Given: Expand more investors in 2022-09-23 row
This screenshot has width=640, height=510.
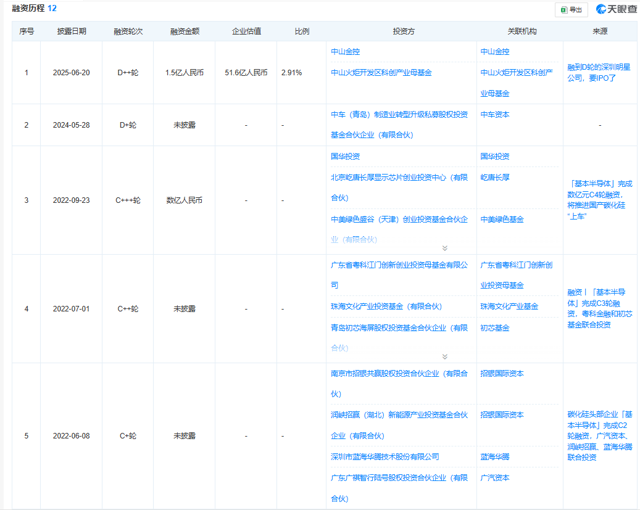Looking at the screenshot, I should coord(445,248).
